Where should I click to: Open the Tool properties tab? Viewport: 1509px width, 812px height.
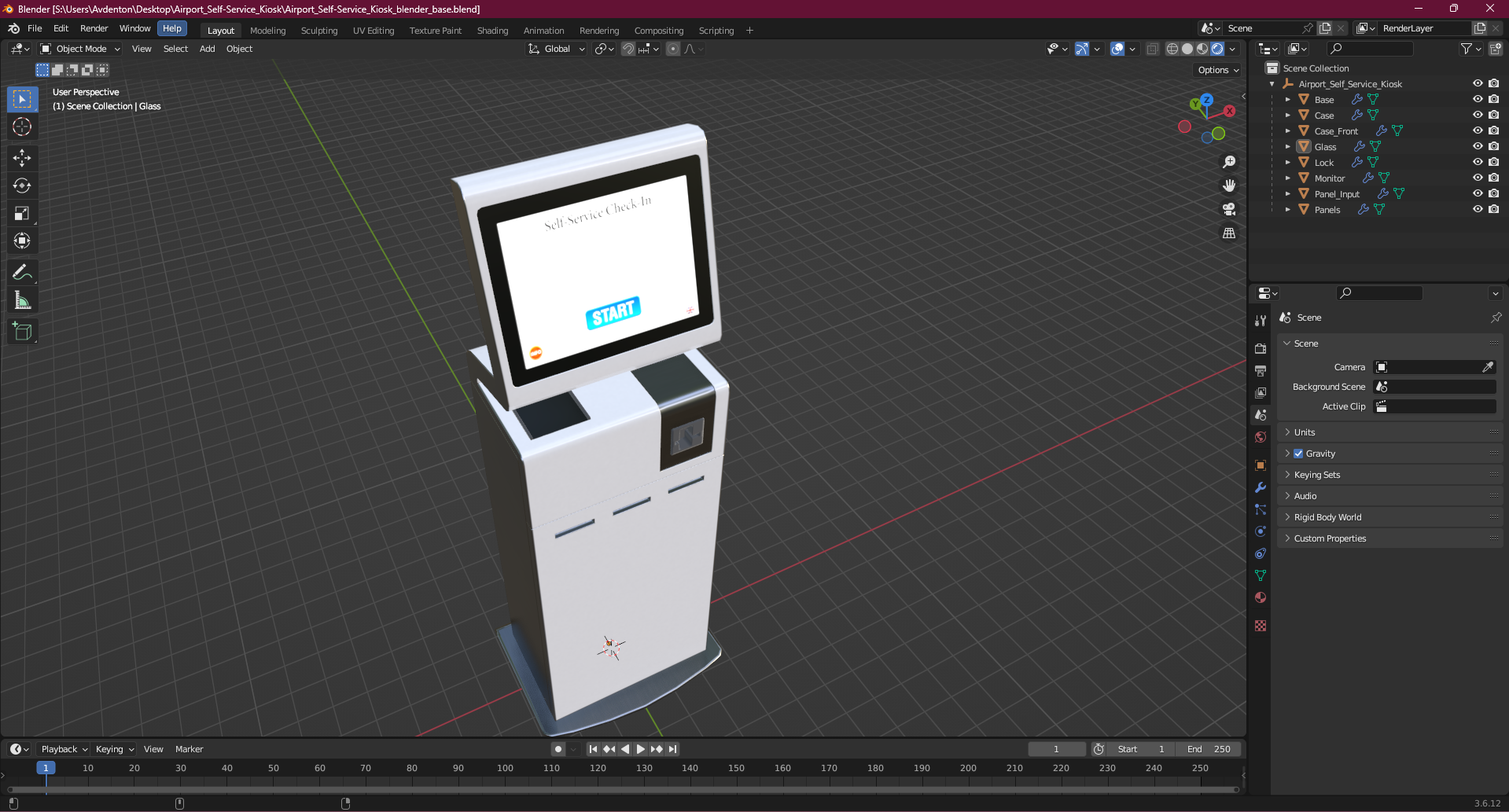pyautogui.click(x=1261, y=321)
